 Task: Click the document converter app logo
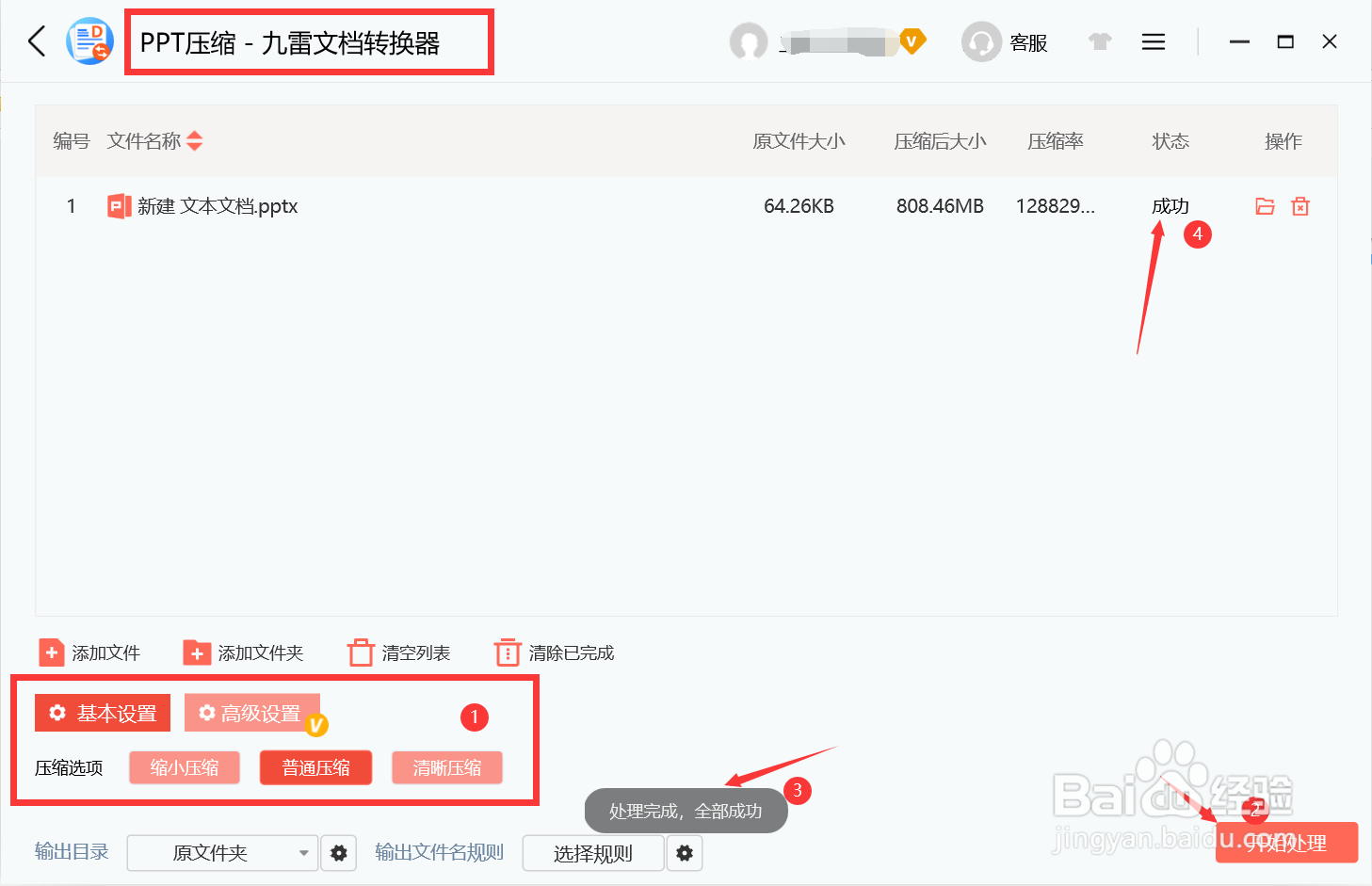coord(89,41)
